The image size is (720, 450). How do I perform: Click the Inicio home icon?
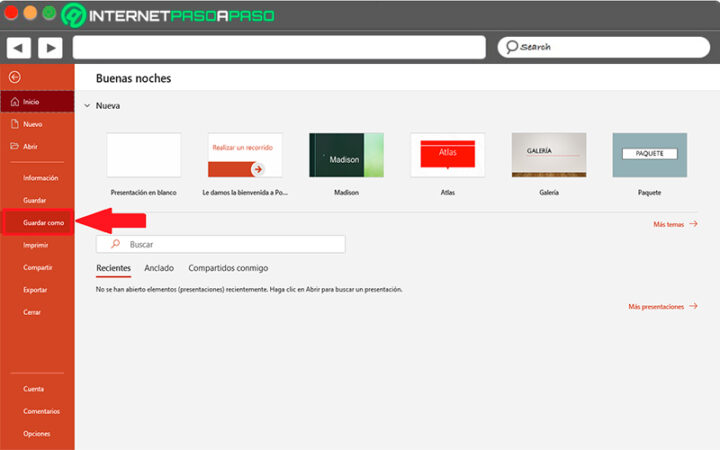[x=13, y=102]
